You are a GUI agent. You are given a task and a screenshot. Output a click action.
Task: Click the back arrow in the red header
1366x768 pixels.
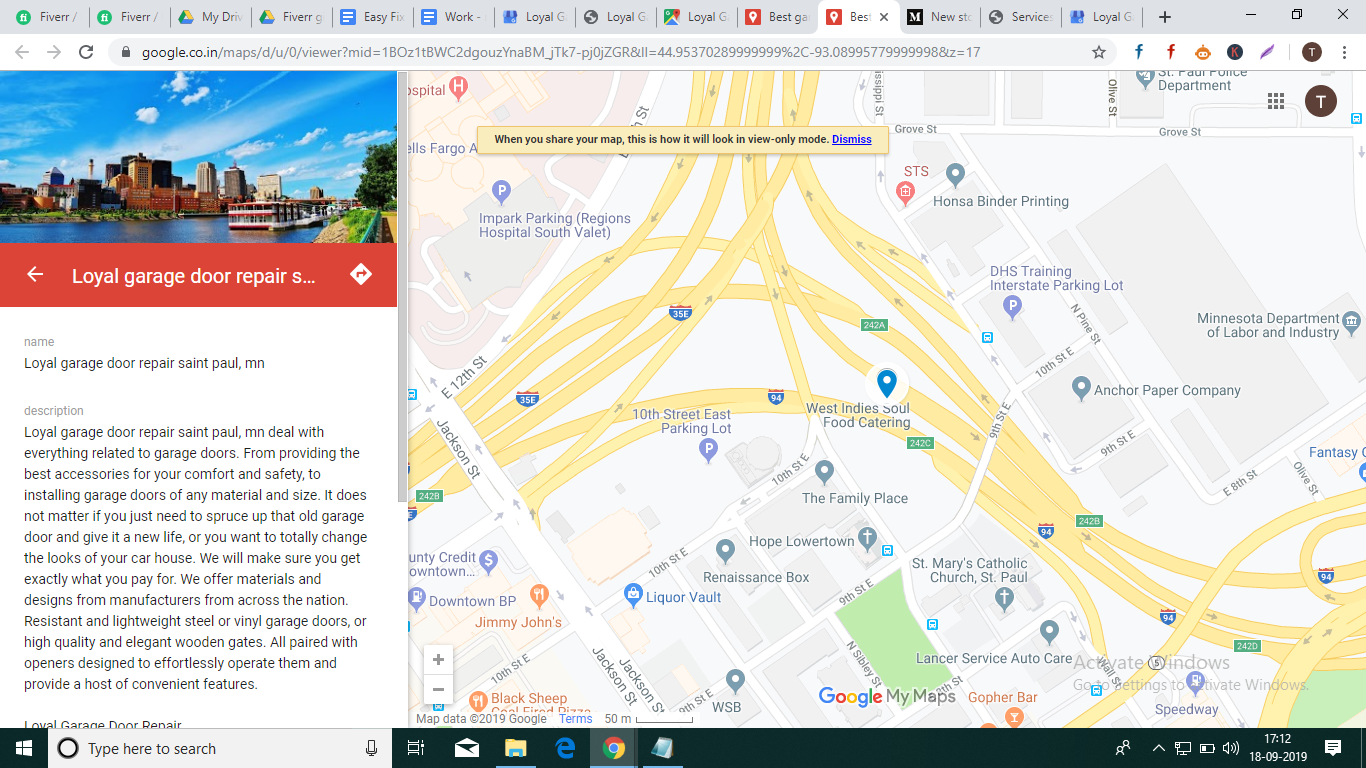click(35, 274)
